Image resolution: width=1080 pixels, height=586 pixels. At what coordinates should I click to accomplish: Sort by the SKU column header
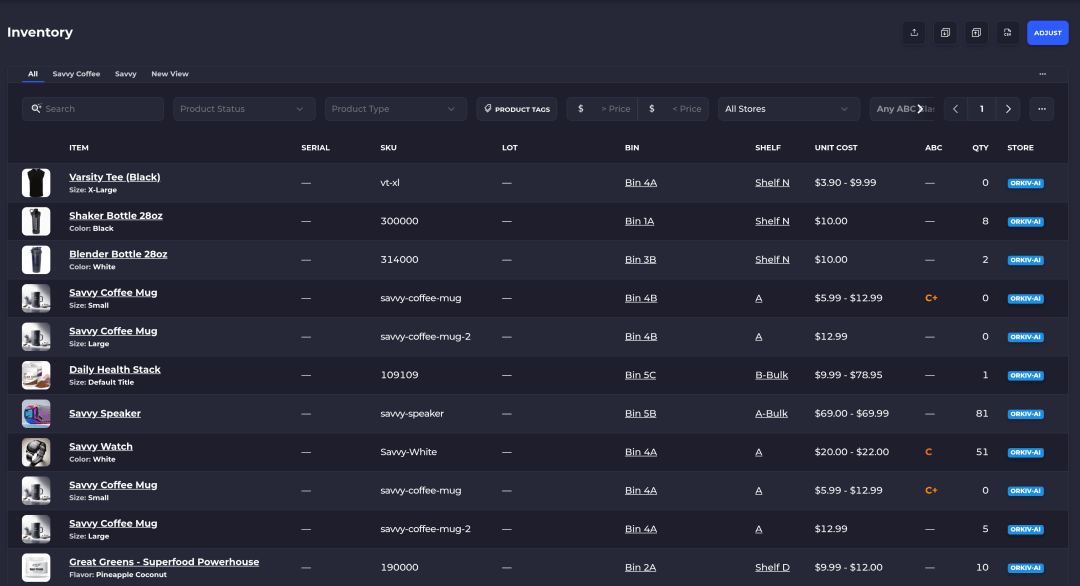[388, 147]
